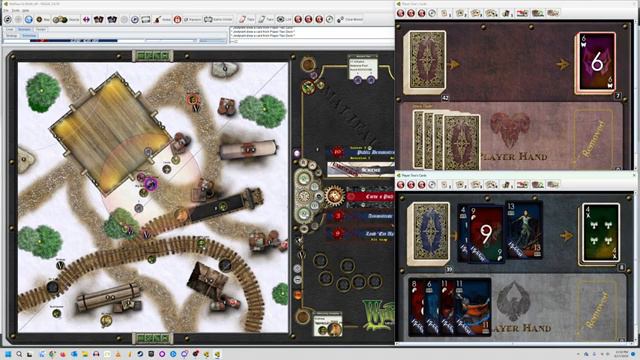Click the undo arrow icon at main toolbar start

pyautogui.click(x=7, y=19)
